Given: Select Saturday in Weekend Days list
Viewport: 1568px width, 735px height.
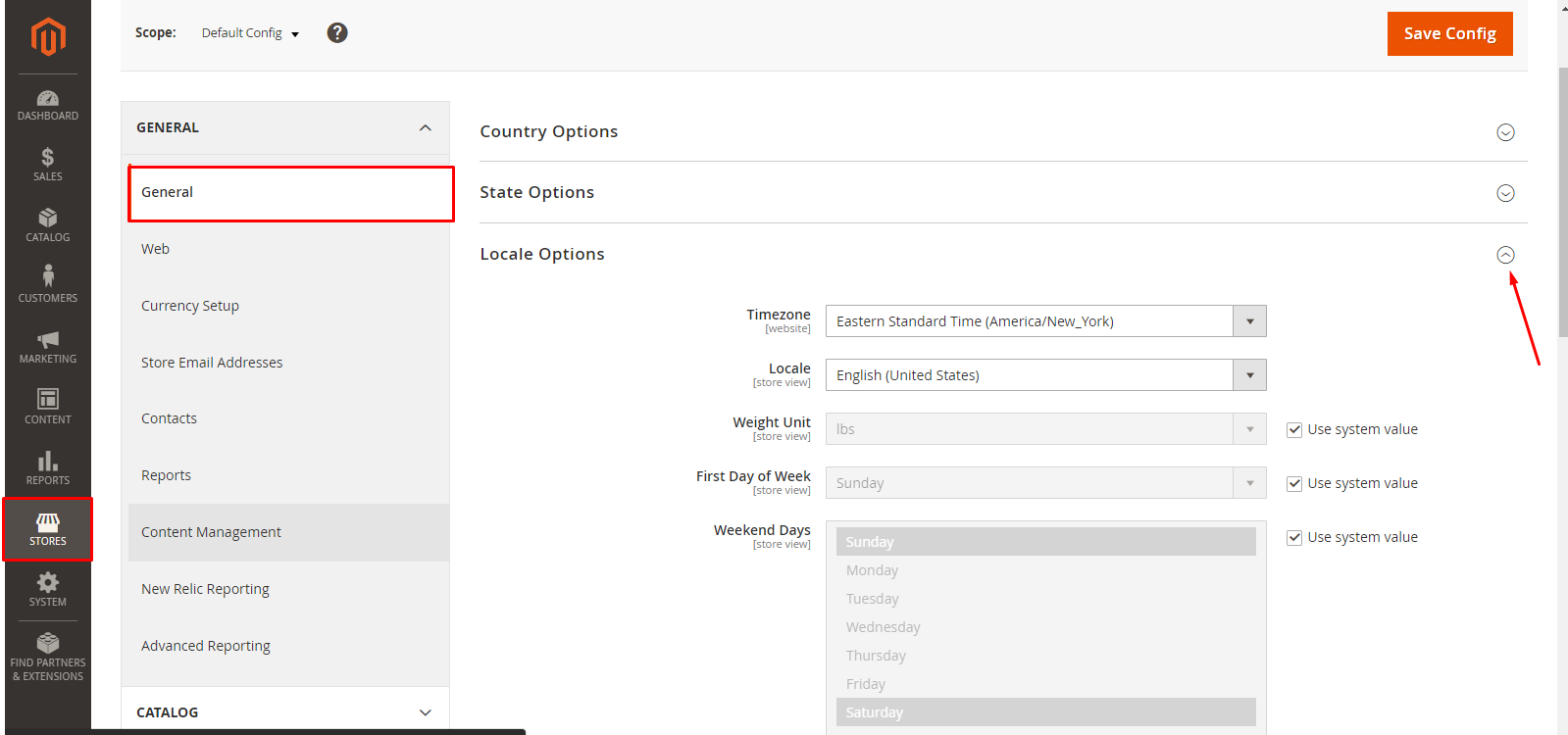Looking at the screenshot, I should pos(1046,712).
